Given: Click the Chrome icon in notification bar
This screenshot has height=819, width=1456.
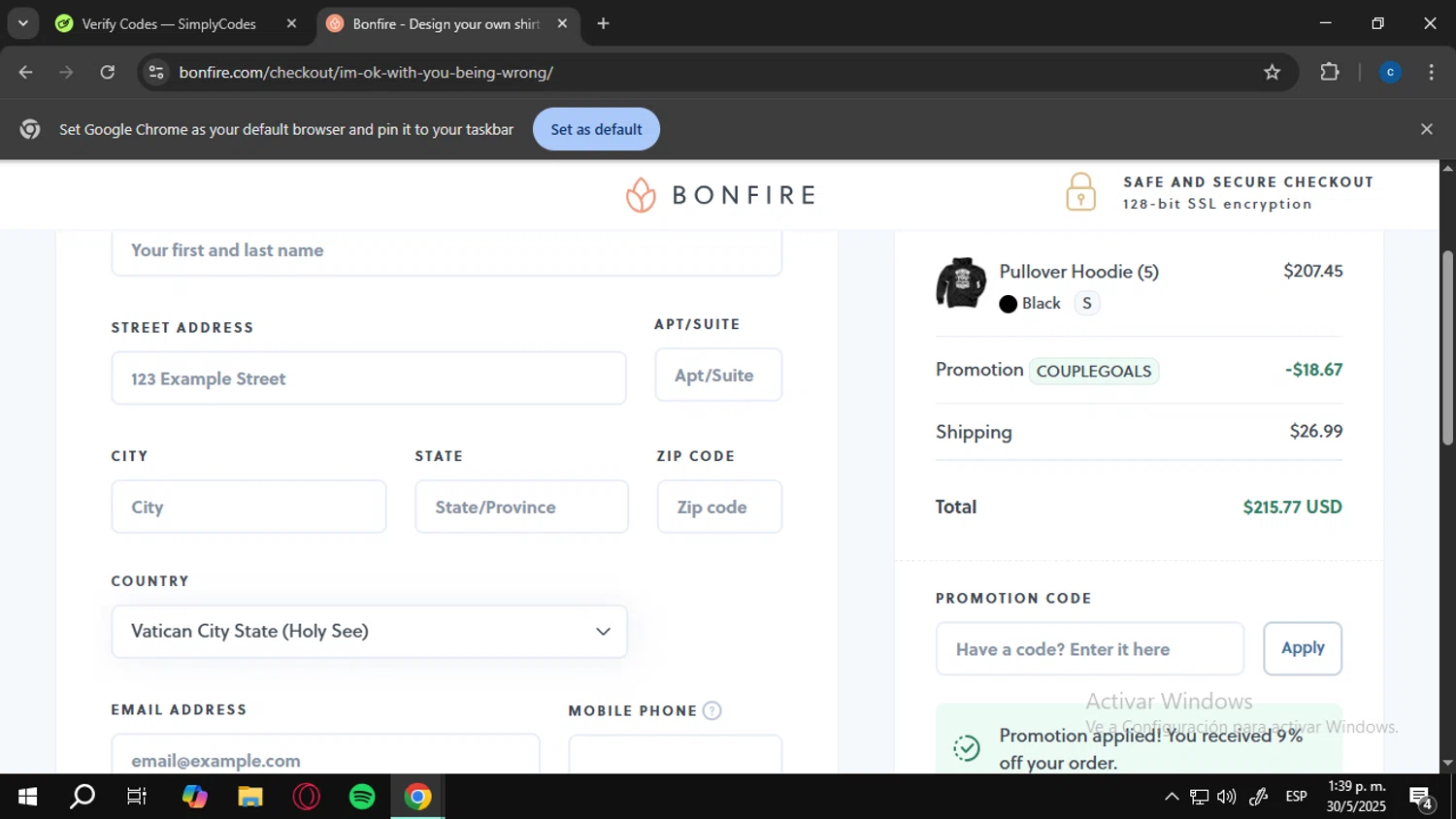Looking at the screenshot, I should click(30, 129).
